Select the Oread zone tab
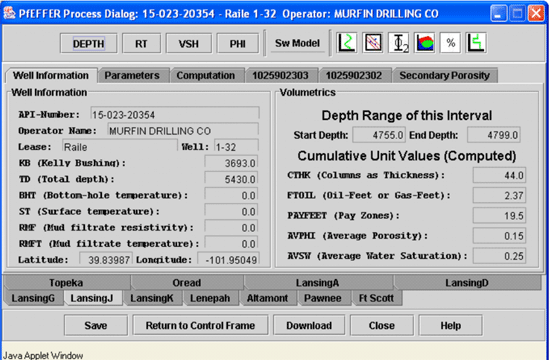The image size is (550, 360). (187, 282)
